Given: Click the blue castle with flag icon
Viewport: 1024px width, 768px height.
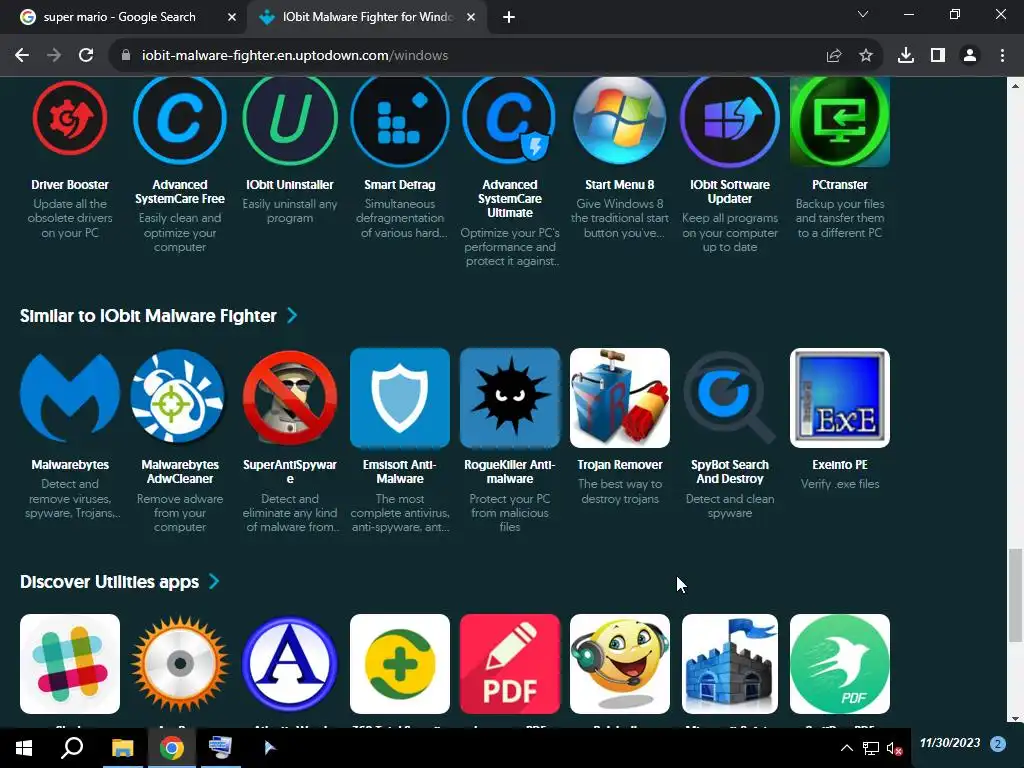Looking at the screenshot, I should [x=729, y=664].
